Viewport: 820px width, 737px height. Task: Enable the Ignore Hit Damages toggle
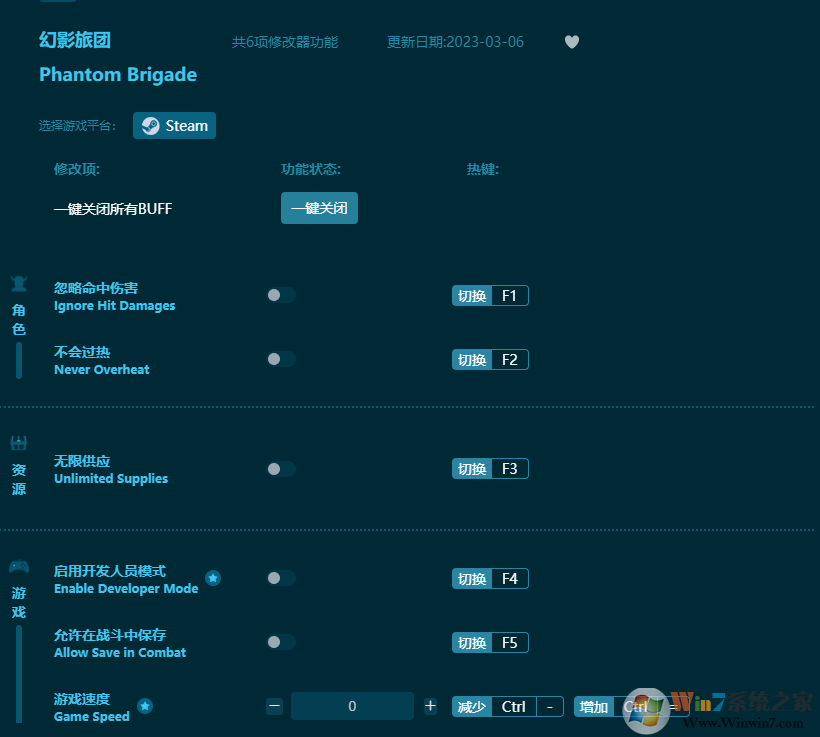(280, 295)
